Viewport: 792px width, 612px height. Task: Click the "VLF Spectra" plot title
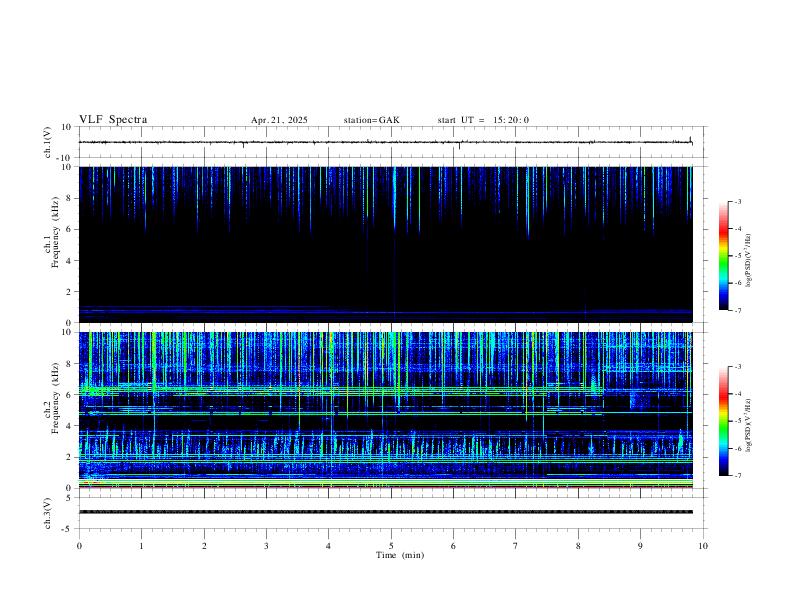click(113, 120)
